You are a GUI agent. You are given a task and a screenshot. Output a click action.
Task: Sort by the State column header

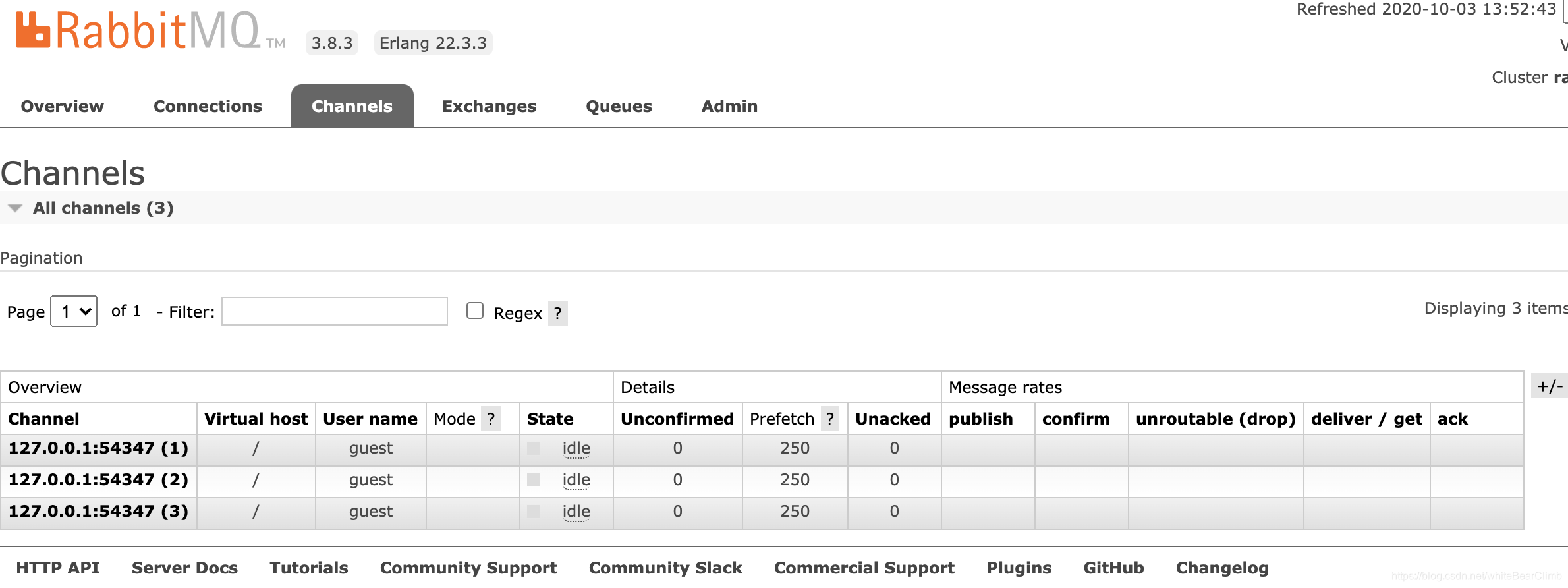550,419
